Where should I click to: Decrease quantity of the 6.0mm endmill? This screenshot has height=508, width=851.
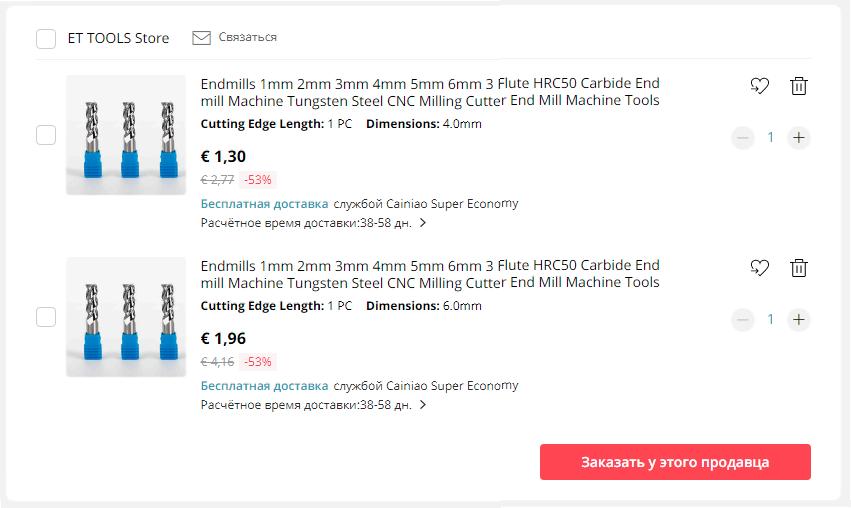(742, 320)
